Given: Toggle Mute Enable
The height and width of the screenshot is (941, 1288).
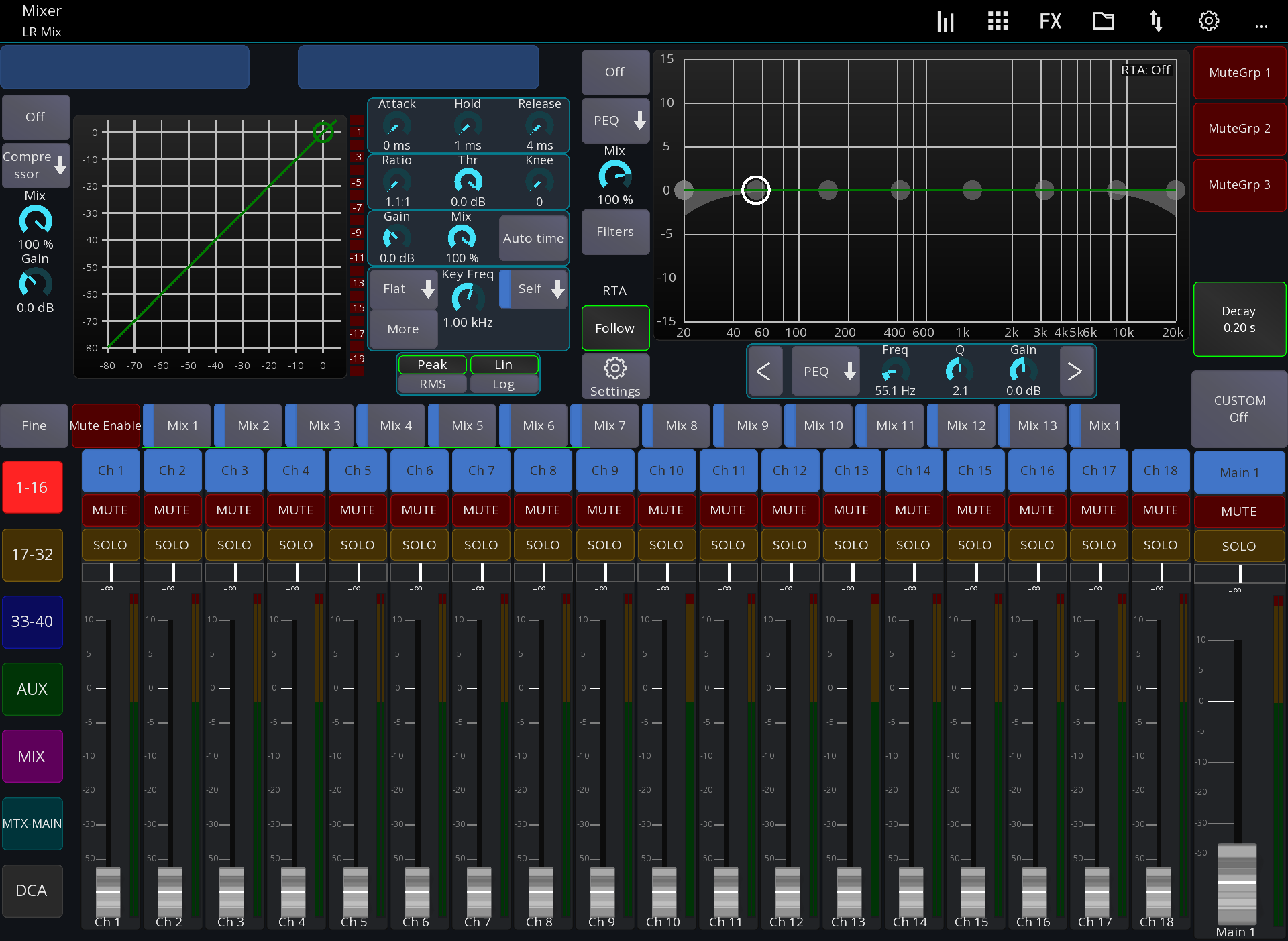Looking at the screenshot, I should pos(105,426).
